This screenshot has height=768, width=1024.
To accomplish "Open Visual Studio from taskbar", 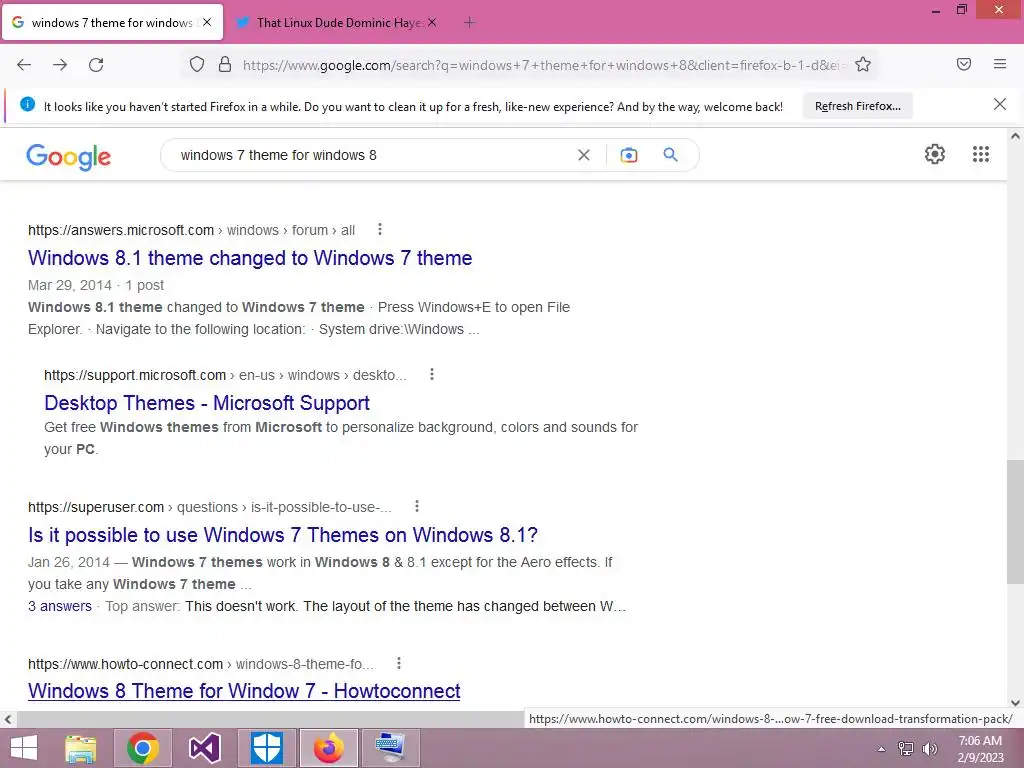I will tap(204, 748).
